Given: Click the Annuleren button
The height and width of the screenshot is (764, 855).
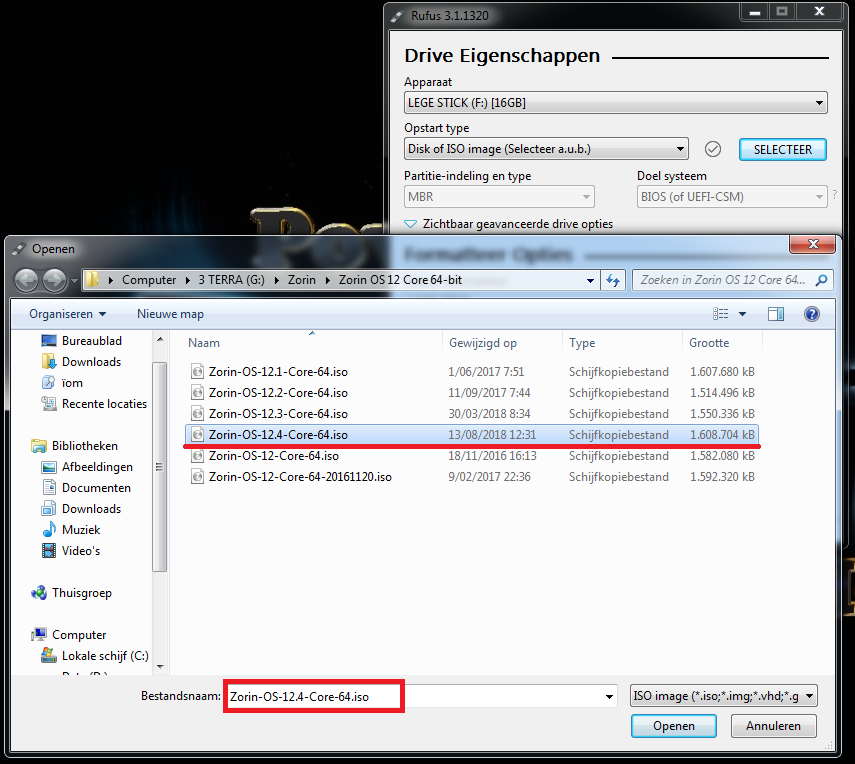Looking at the screenshot, I should tap(773, 726).
